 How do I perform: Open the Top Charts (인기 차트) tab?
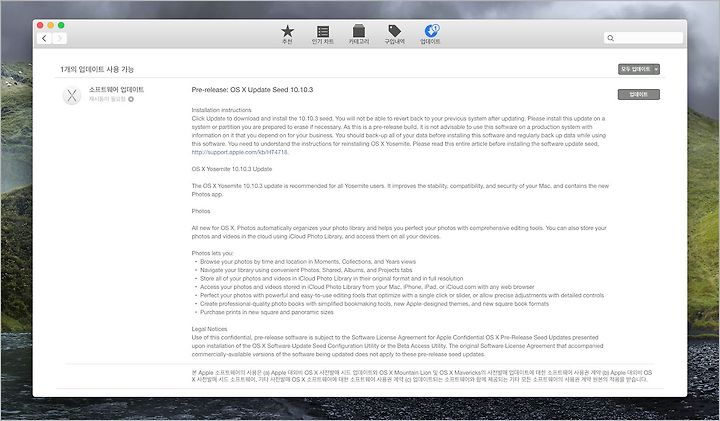(323, 34)
